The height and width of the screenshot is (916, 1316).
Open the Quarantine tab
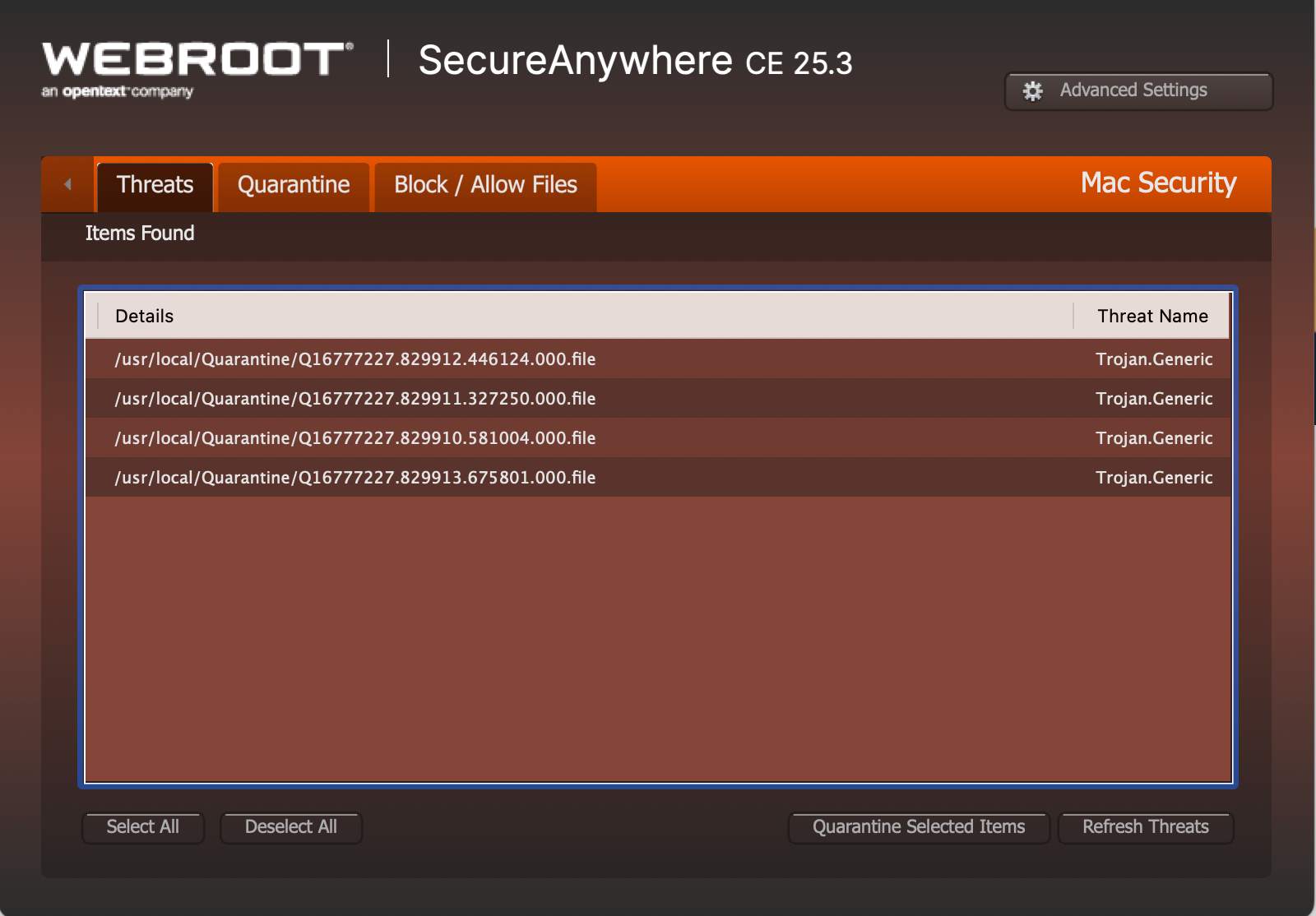pyautogui.click(x=294, y=186)
